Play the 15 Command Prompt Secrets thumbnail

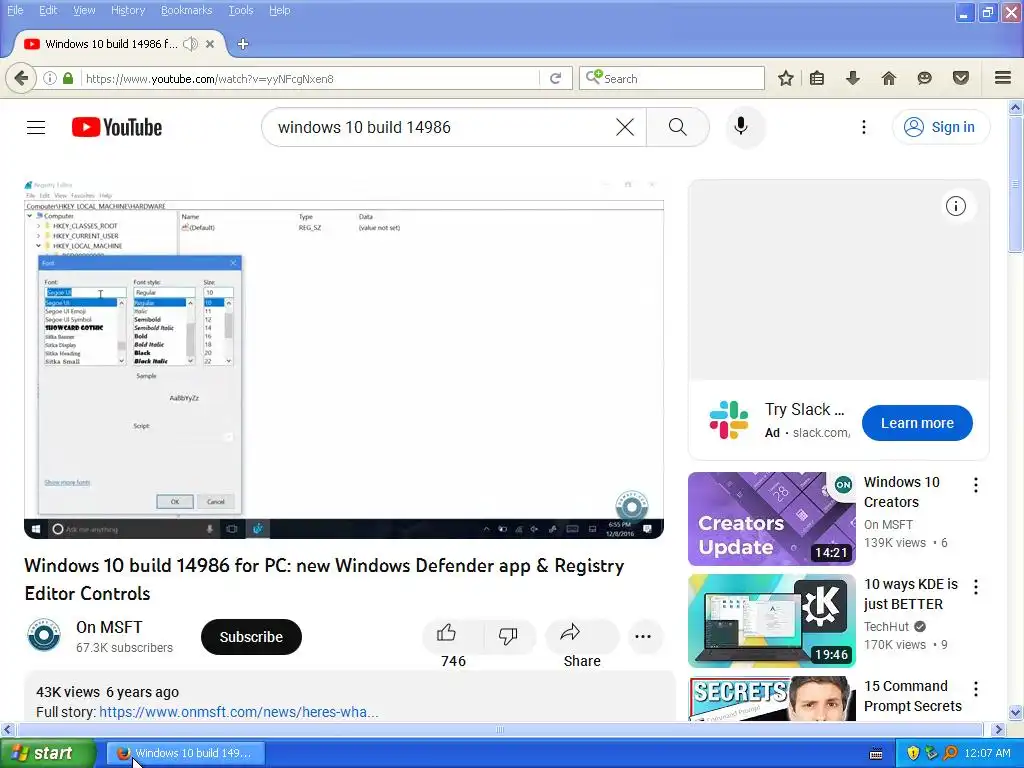[771, 699]
